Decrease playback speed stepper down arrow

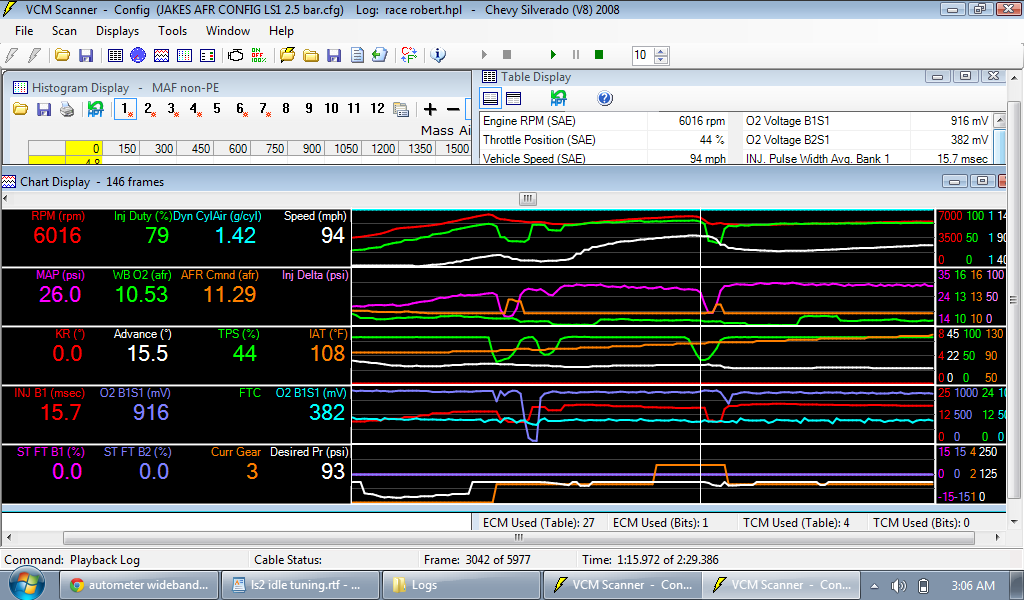pyautogui.click(x=661, y=59)
